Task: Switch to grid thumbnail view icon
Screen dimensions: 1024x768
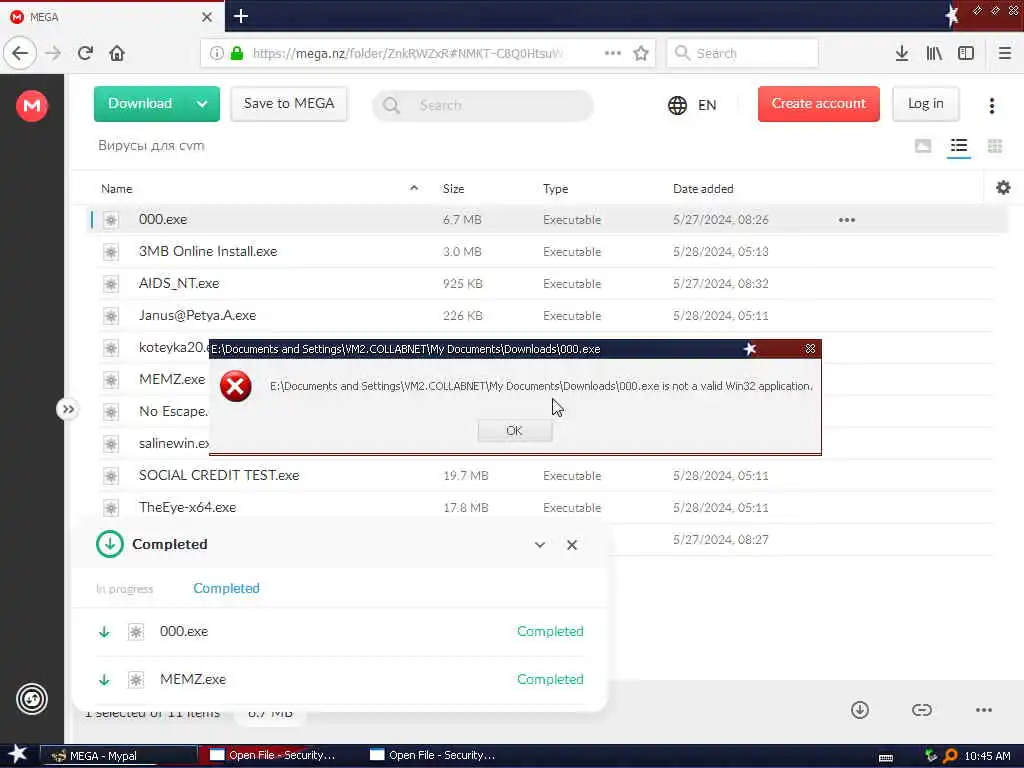Action: [x=995, y=146]
